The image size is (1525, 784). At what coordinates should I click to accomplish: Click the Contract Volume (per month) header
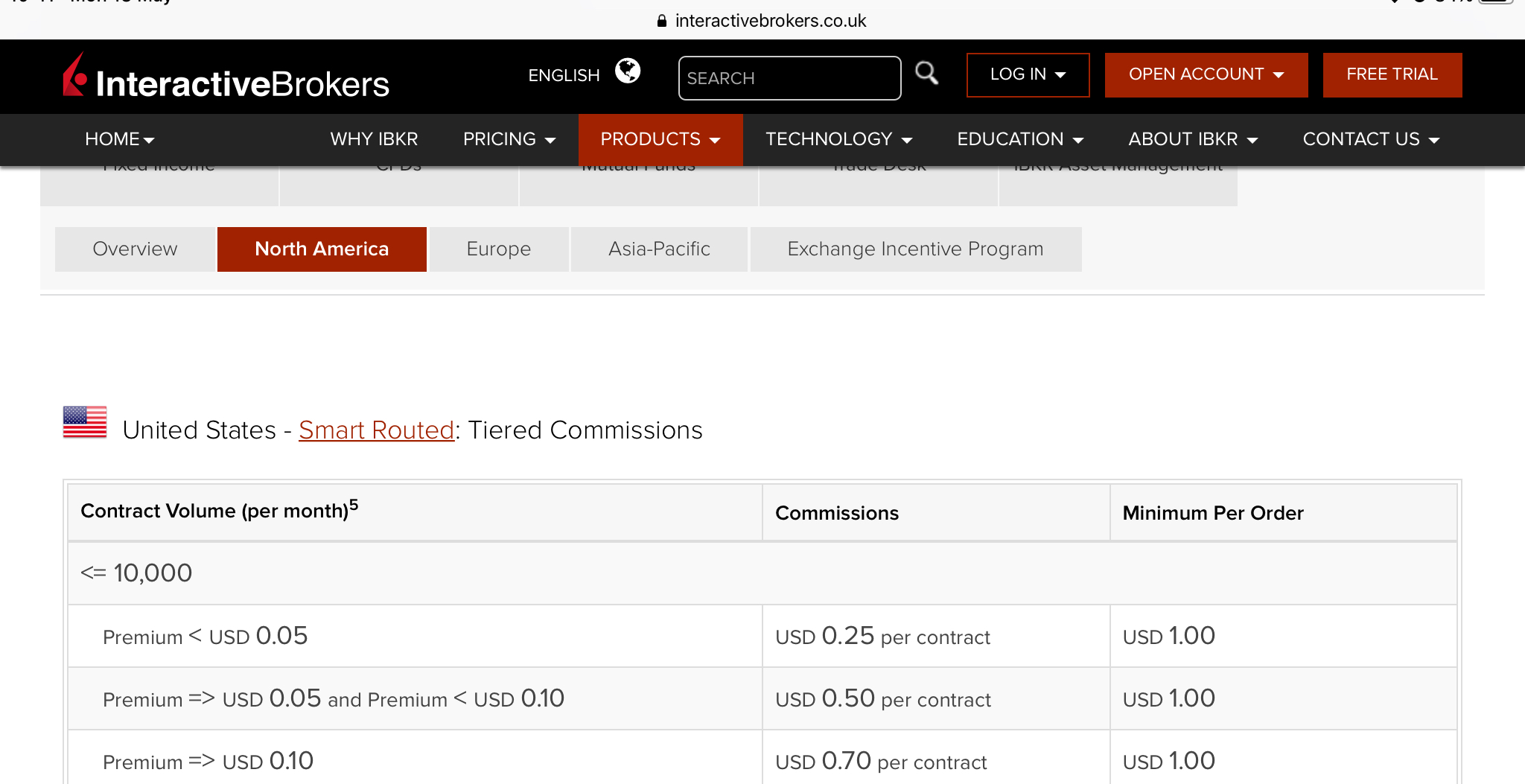415,511
